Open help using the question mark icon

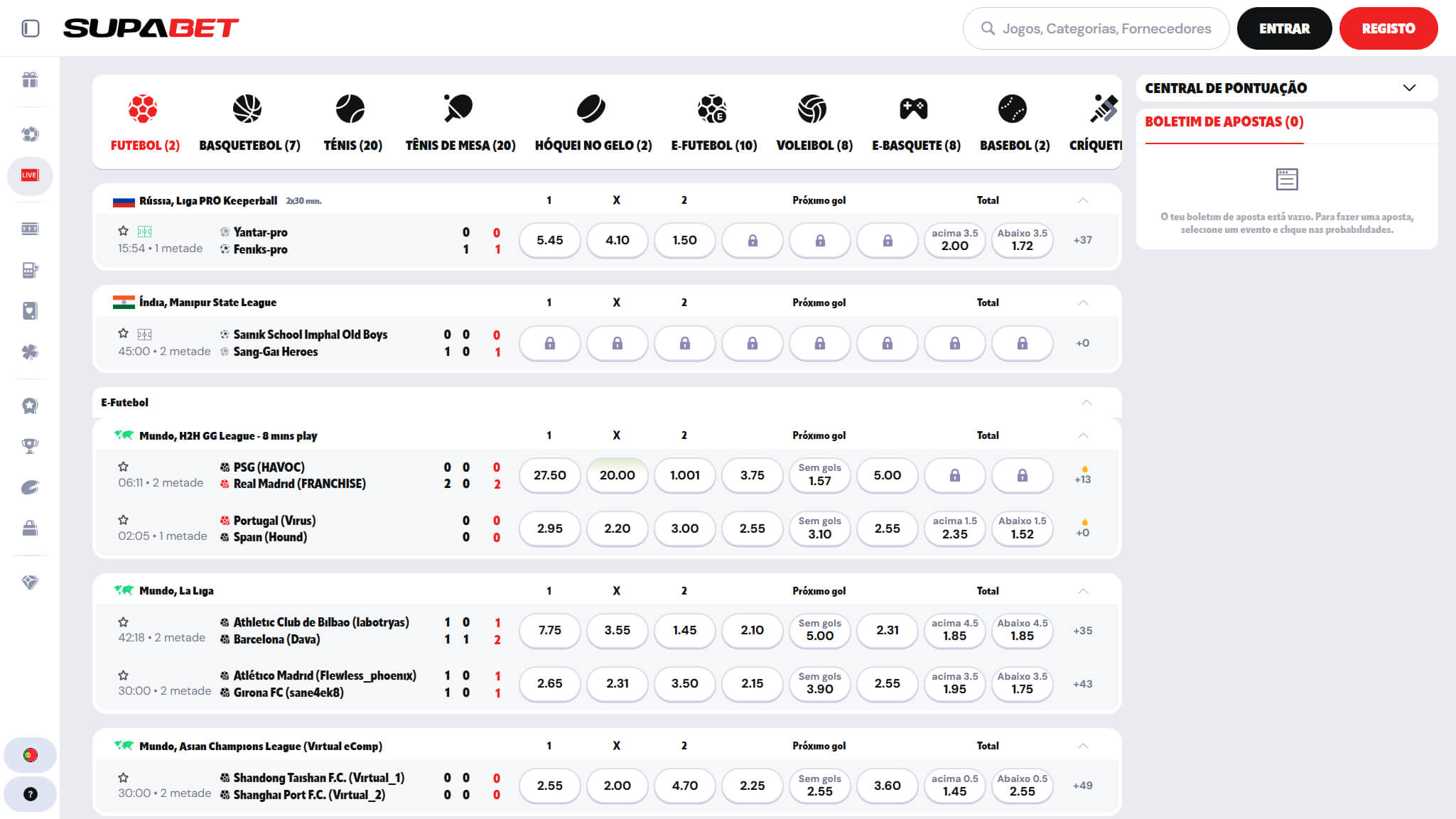(29, 794)
